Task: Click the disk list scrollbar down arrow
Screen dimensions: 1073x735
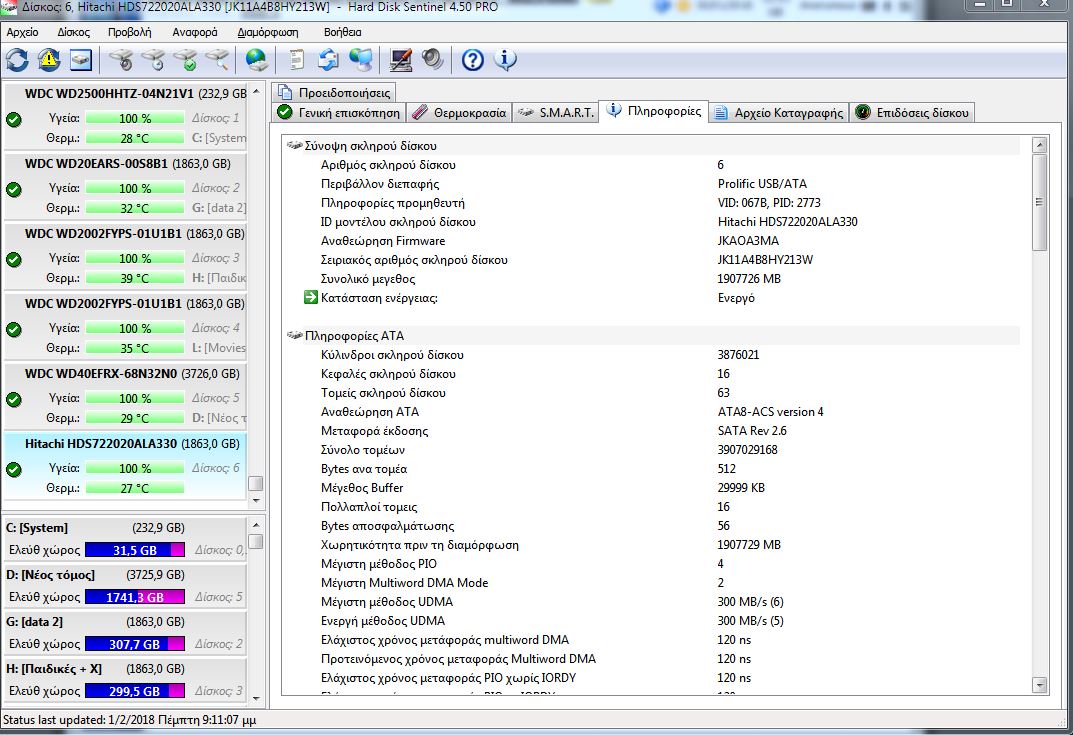Action: [256, 500]
